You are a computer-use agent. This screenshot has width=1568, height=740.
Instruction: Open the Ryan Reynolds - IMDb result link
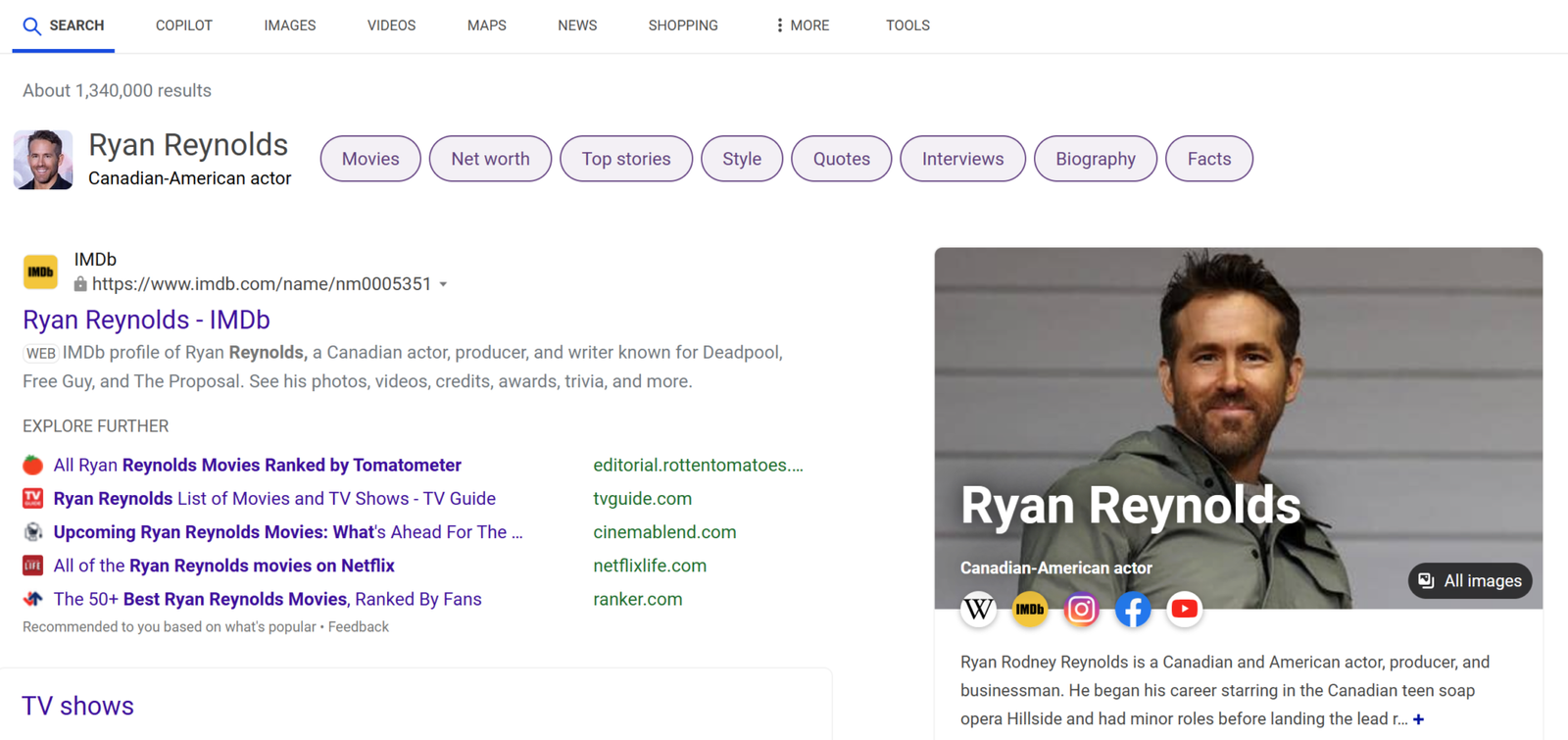(x=146, y=320)
